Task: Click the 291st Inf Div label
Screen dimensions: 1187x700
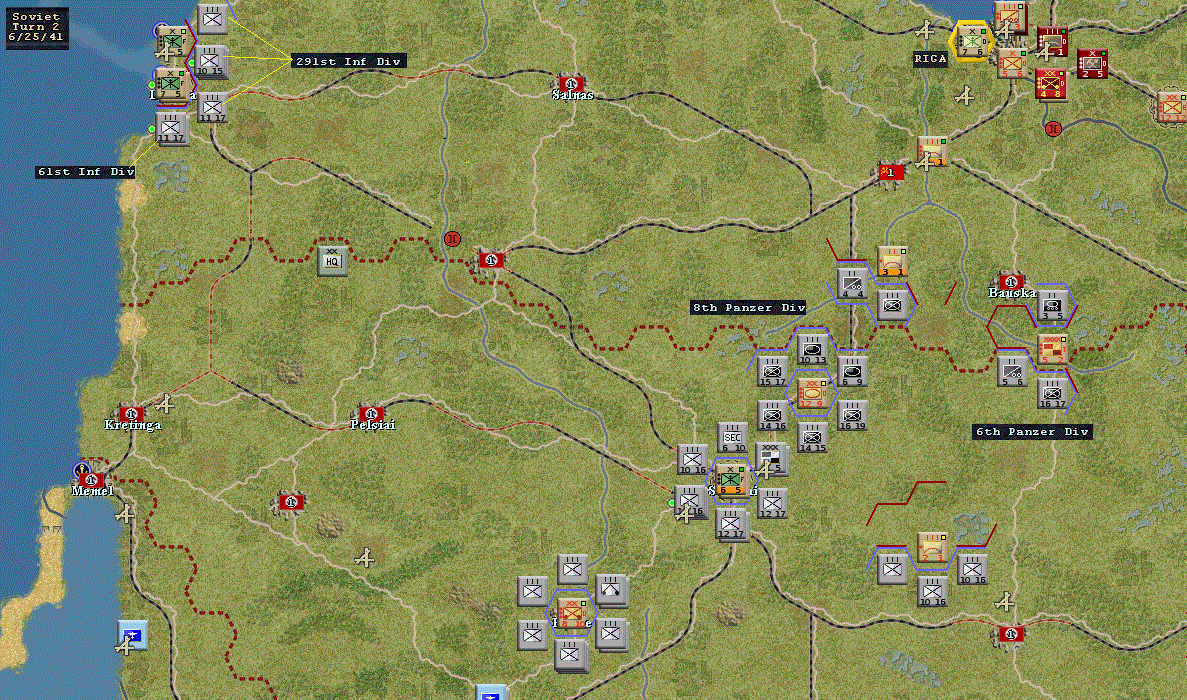Action: [348, 61]
